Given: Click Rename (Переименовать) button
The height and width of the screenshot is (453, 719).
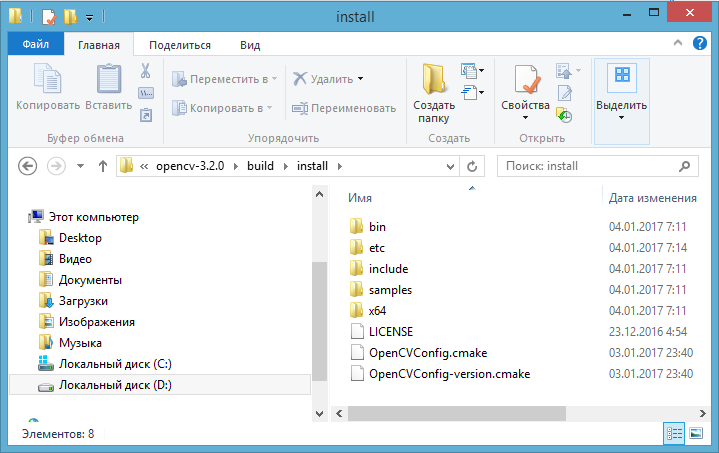Looking at the screenshot, I should (x=344, y=108).
